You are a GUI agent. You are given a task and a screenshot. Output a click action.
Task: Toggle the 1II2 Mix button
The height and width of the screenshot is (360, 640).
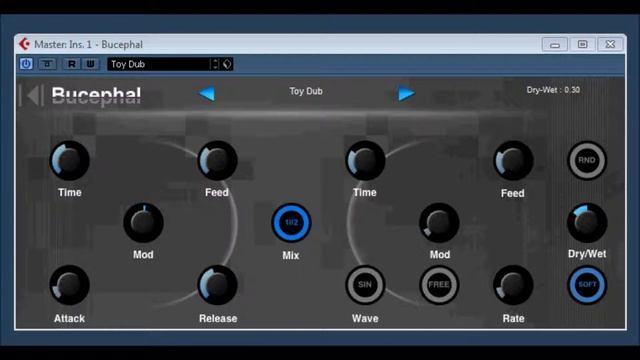click(291, 223)
